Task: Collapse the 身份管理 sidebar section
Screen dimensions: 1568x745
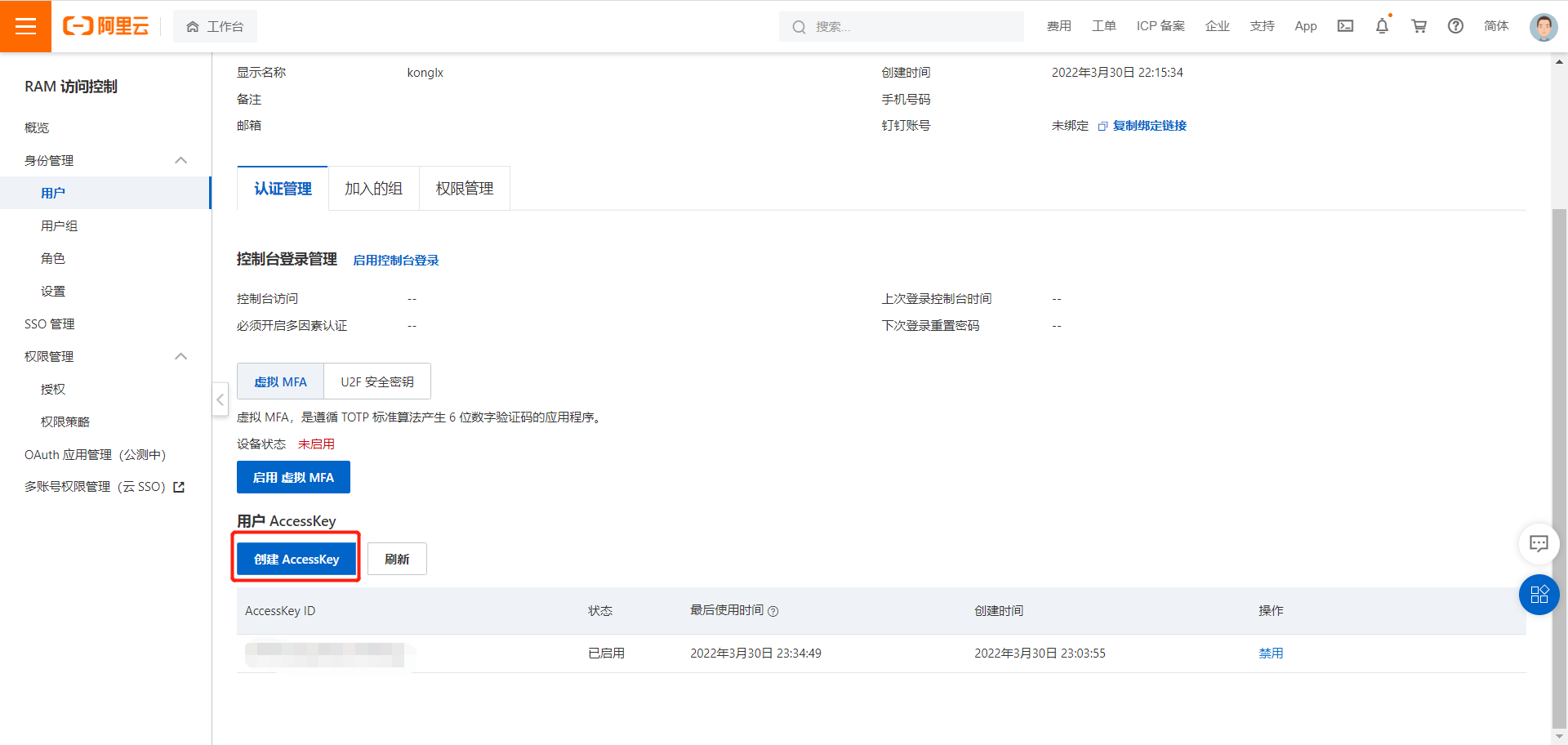Action: click(x=181, y=161)
